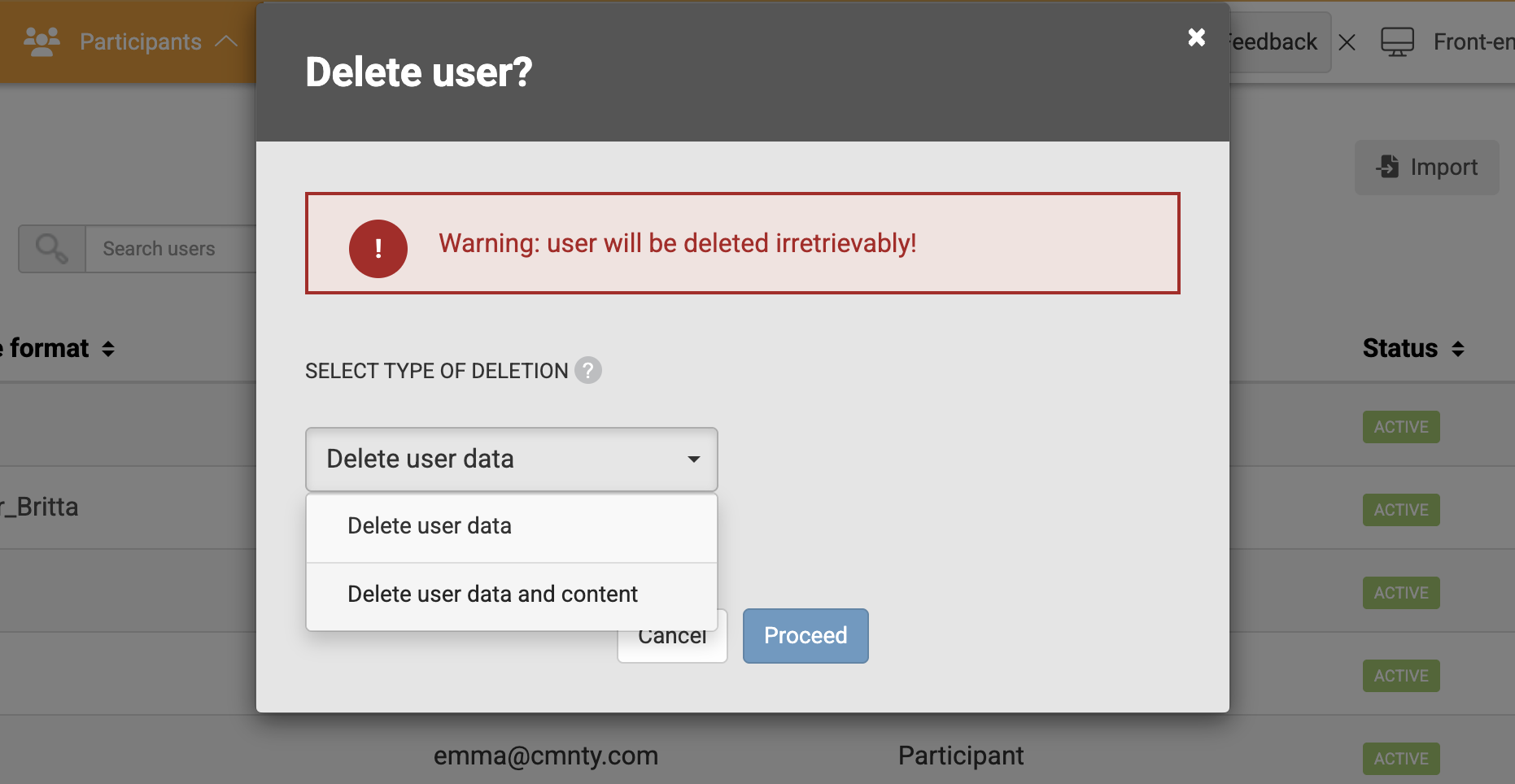Viewport: 1515px width, 784px height.
Task: Click the Cancel button
Action: pos(672,646)
